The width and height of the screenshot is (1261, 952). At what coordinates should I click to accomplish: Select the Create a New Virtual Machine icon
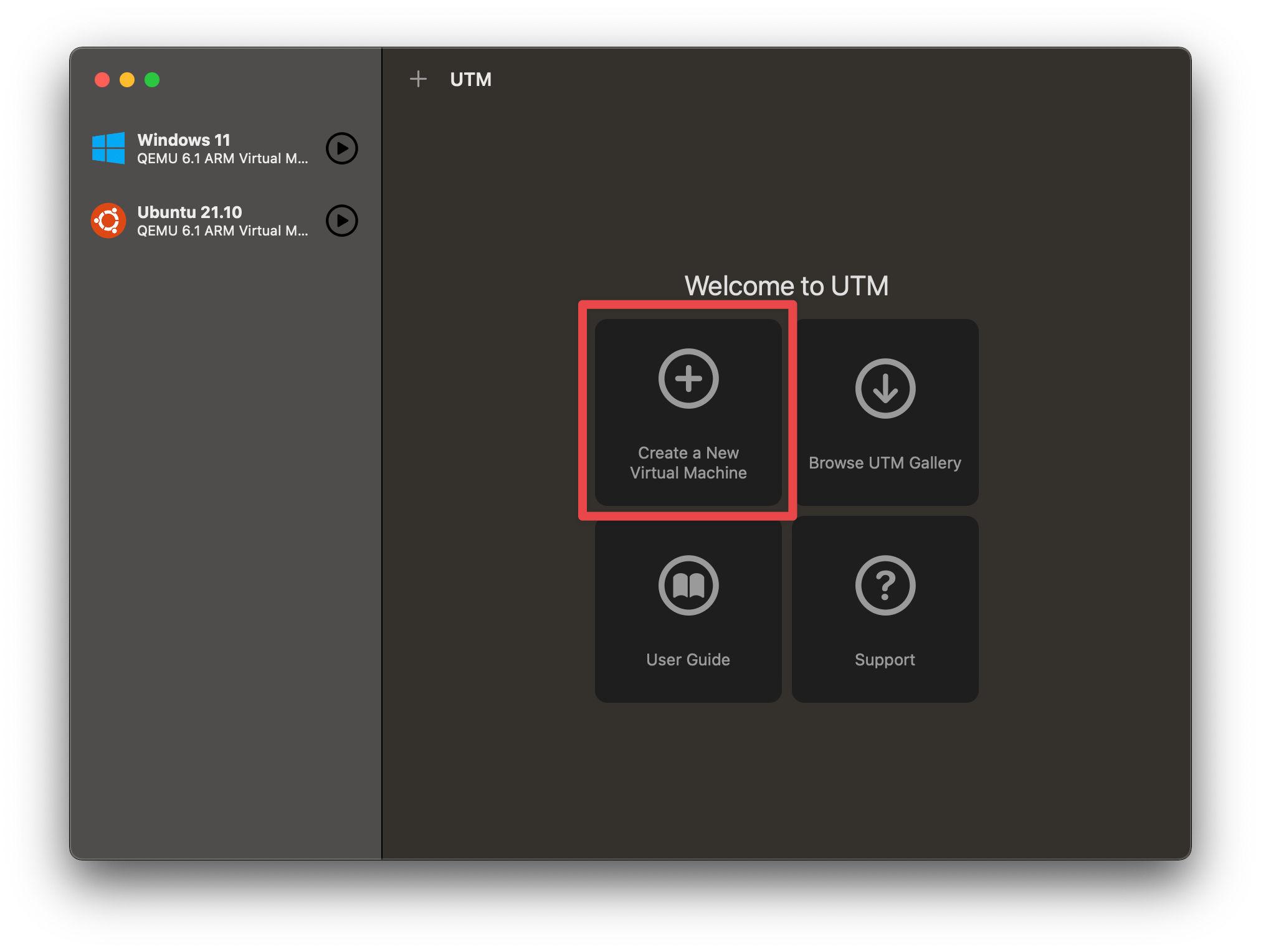[x=688, y=378]
